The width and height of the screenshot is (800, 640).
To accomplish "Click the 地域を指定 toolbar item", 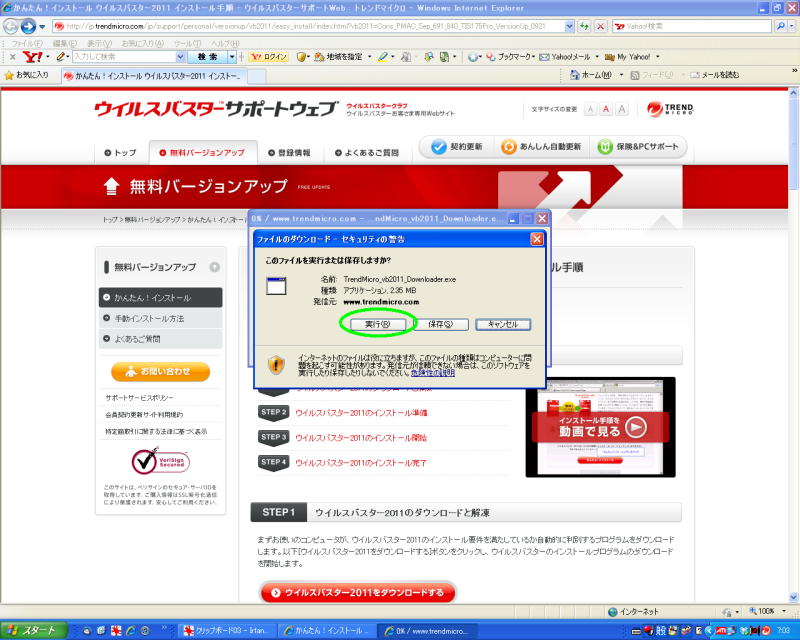I will click(x=339, y=57).
